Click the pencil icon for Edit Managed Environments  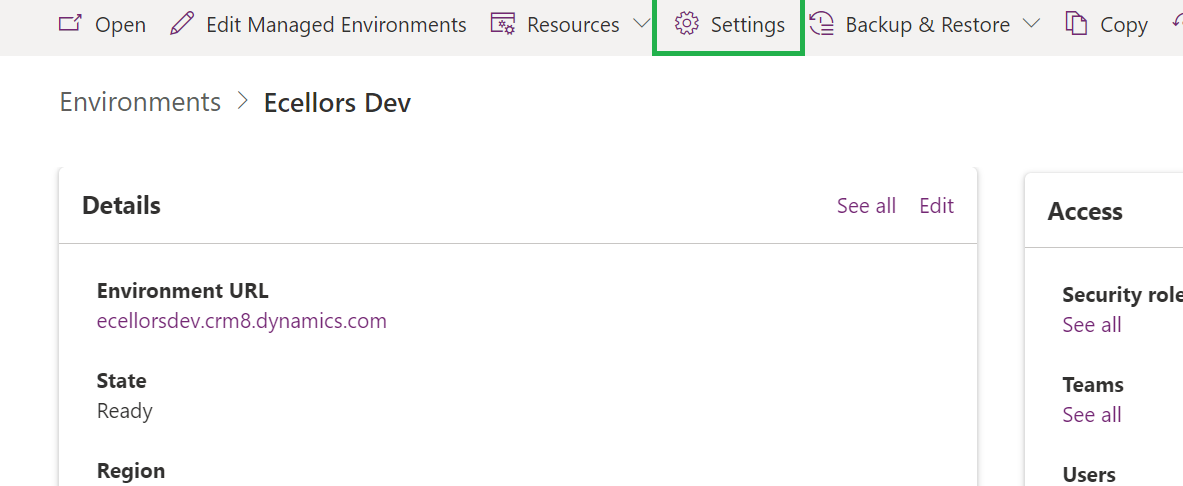point(182,24)
